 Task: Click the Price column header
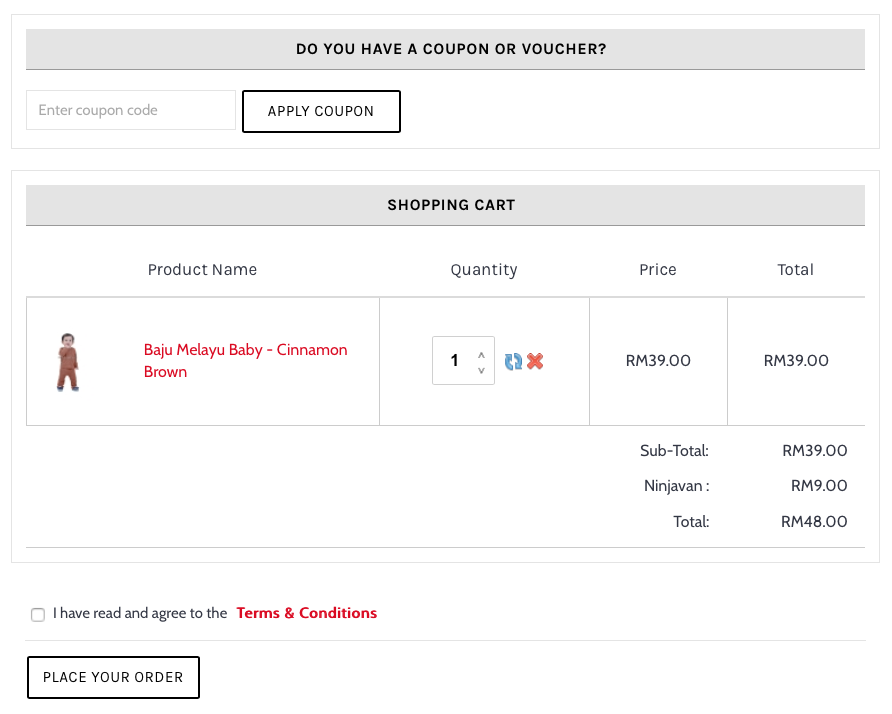pyautogui.click(x=658, y=270)
